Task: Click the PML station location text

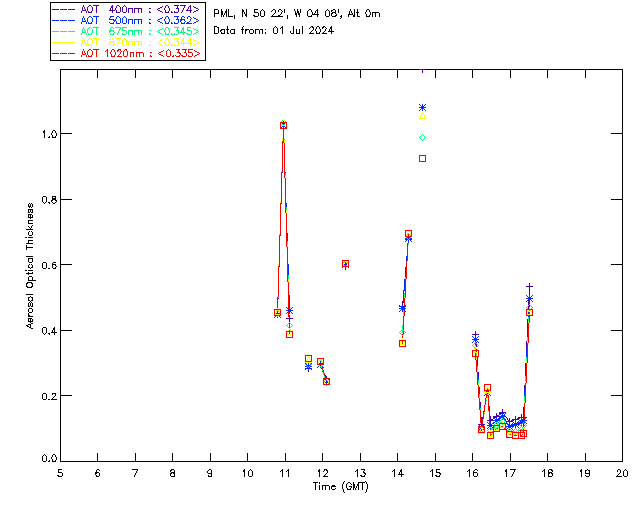Action: click(297, 14)
